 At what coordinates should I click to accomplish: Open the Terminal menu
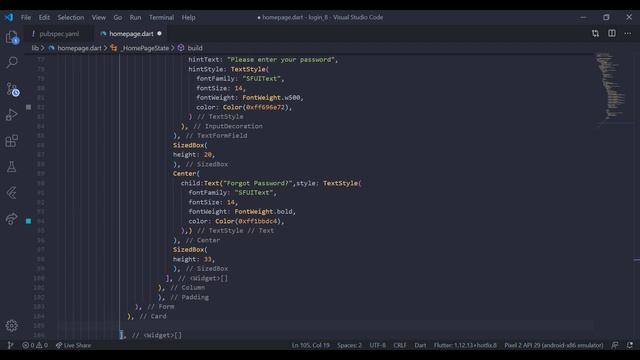point(161,18)
